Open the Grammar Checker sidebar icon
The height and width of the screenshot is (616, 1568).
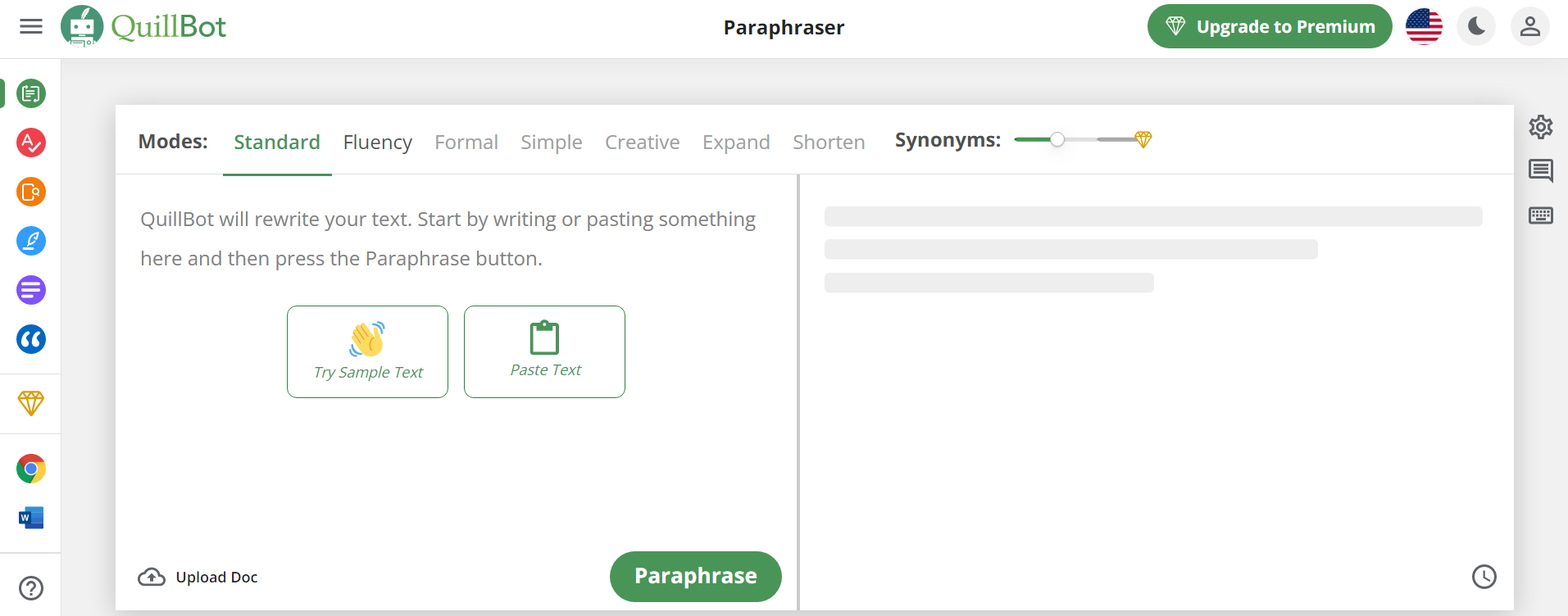click(31, 143)
